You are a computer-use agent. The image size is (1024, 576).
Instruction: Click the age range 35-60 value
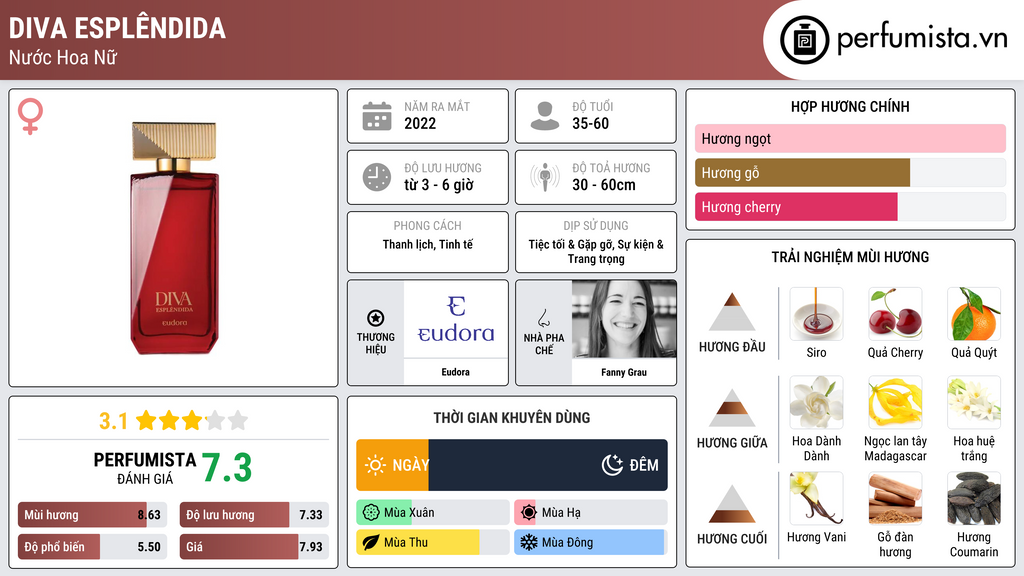(x=590, y=123)
